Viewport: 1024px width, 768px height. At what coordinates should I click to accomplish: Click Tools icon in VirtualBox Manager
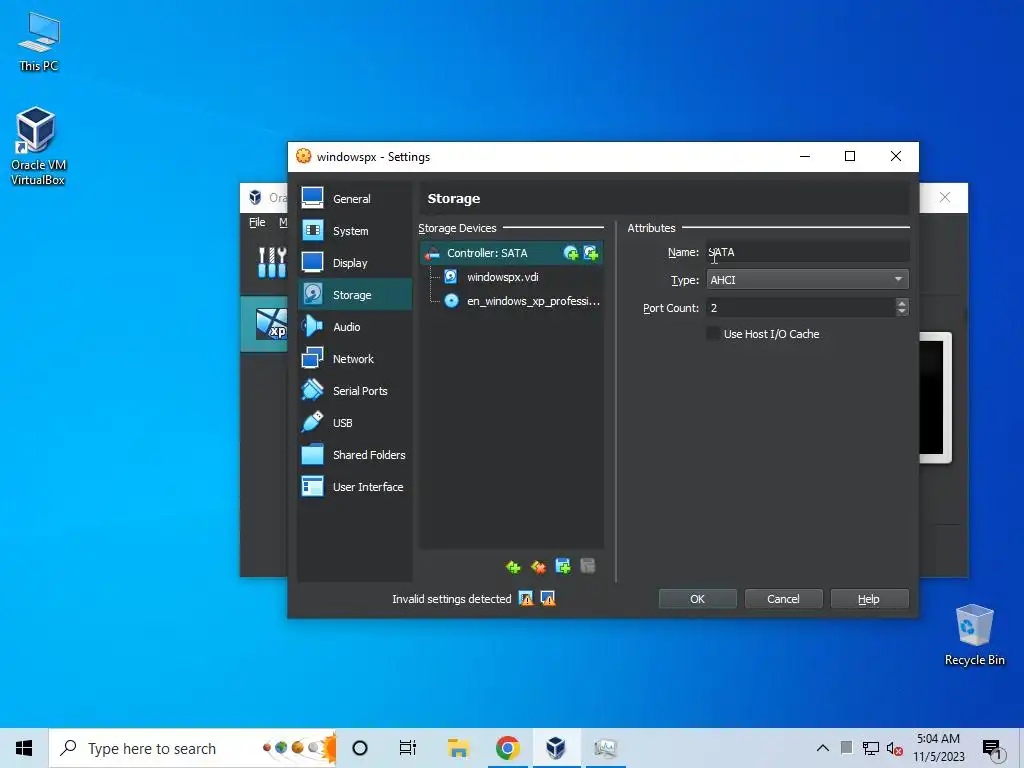[272, 263]
